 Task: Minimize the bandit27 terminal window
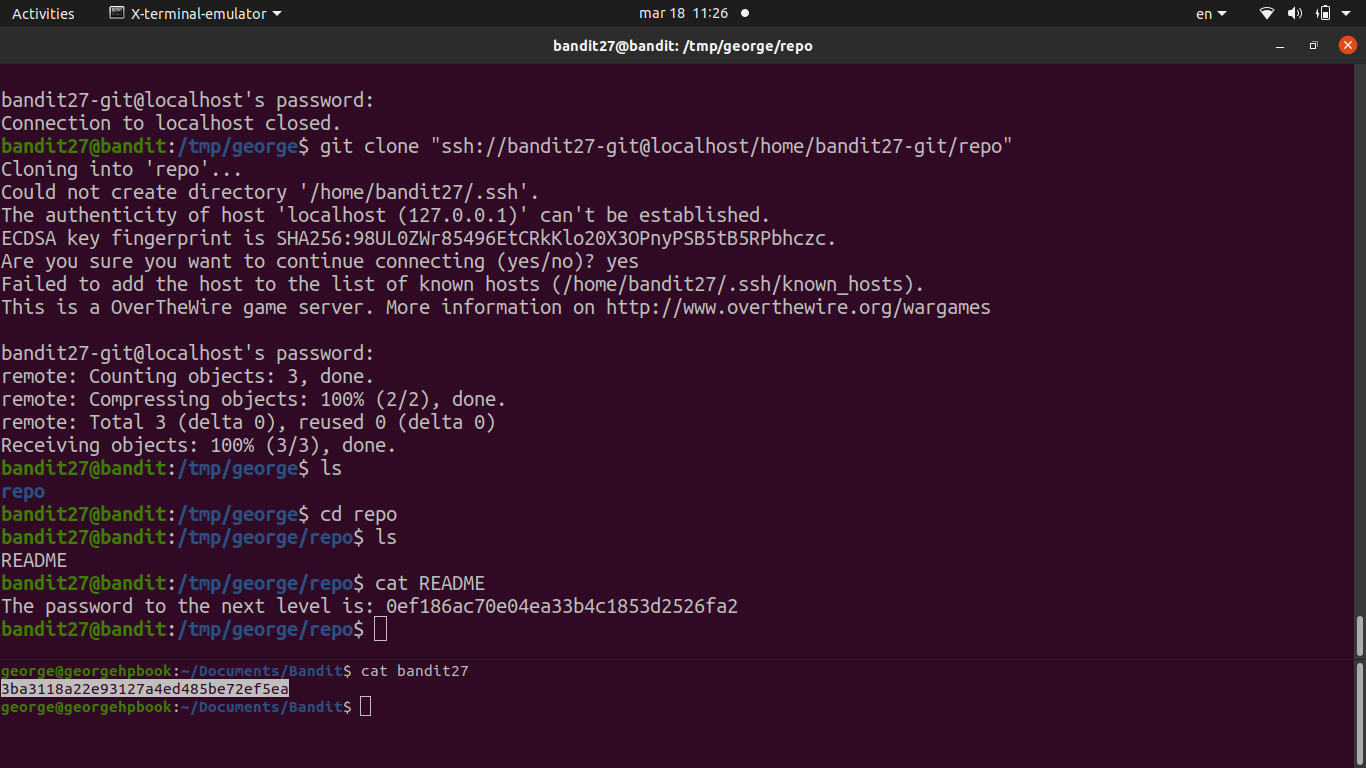point(1280,46)
